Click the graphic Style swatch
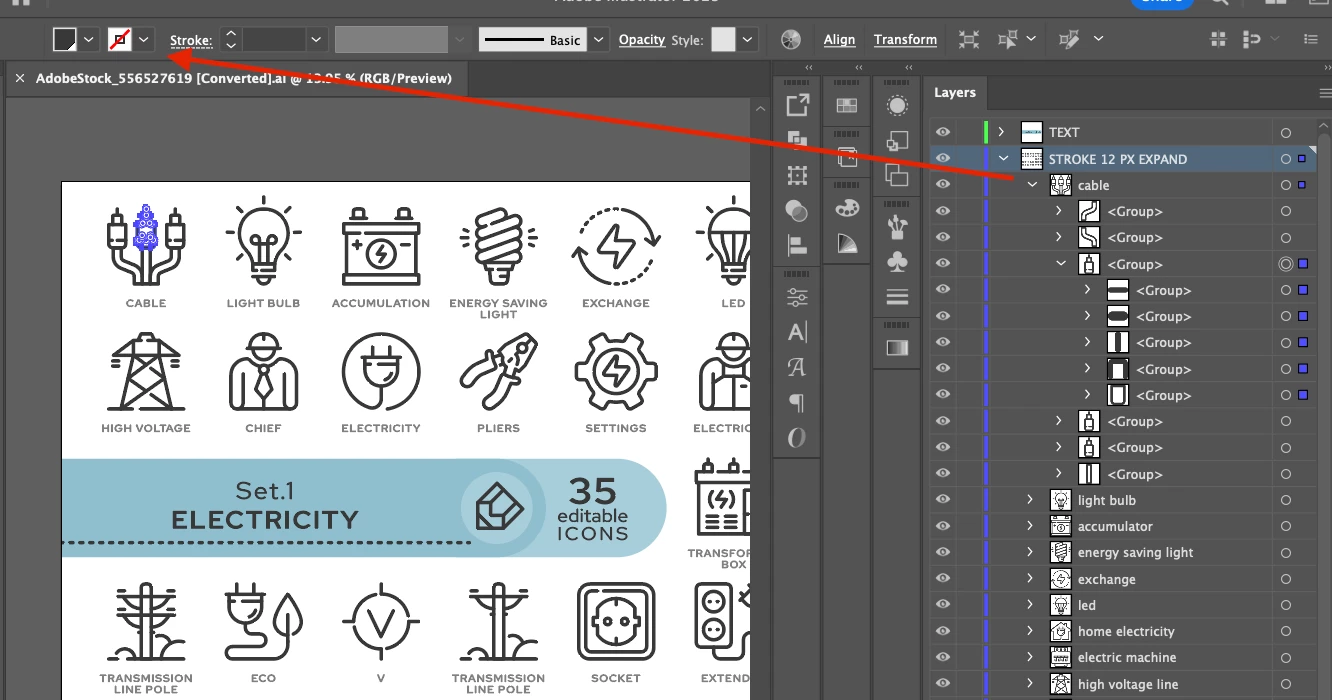The width and height of the screenshot is (1332, 700). (x=723, y=40)
